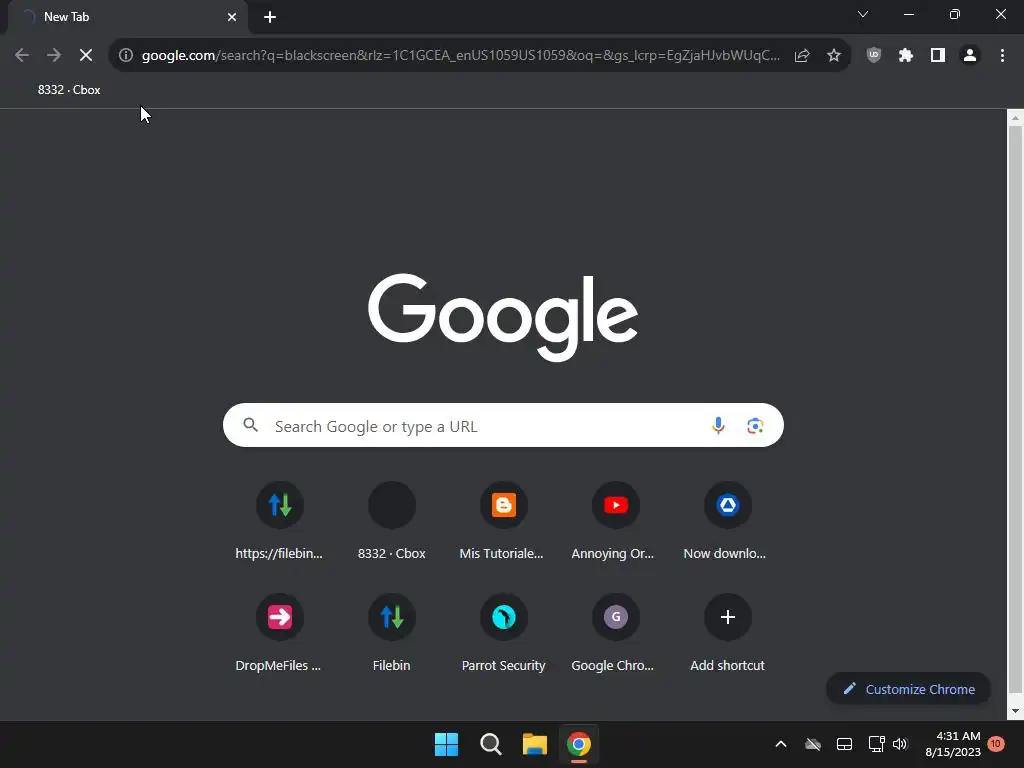Open the Parrot Security shortcut

(x=504, y=633)
